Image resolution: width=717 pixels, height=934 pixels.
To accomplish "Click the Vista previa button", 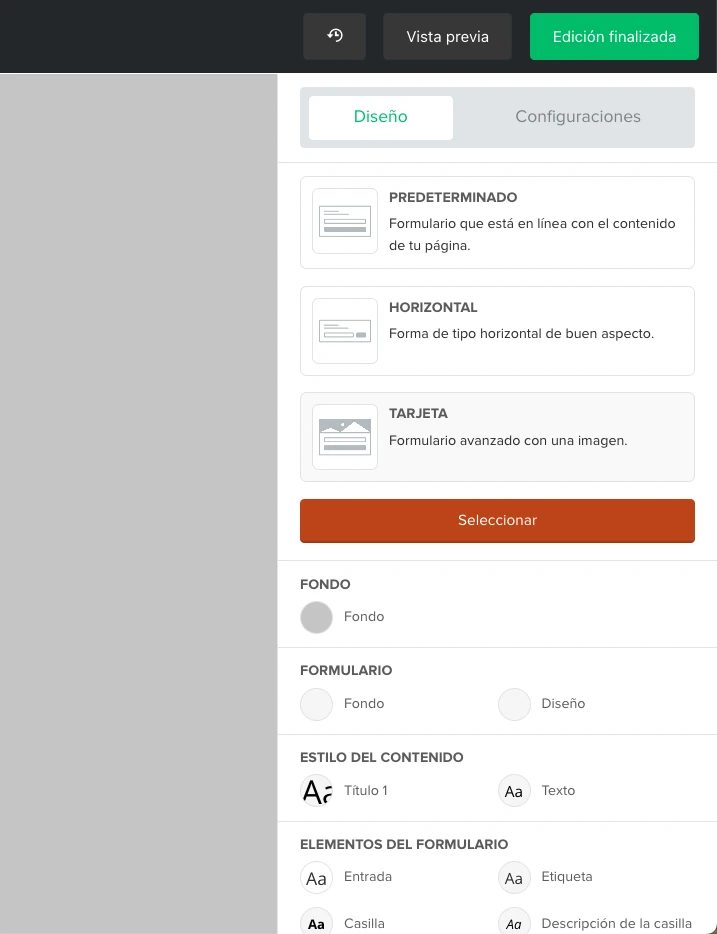I will (447, 37).
